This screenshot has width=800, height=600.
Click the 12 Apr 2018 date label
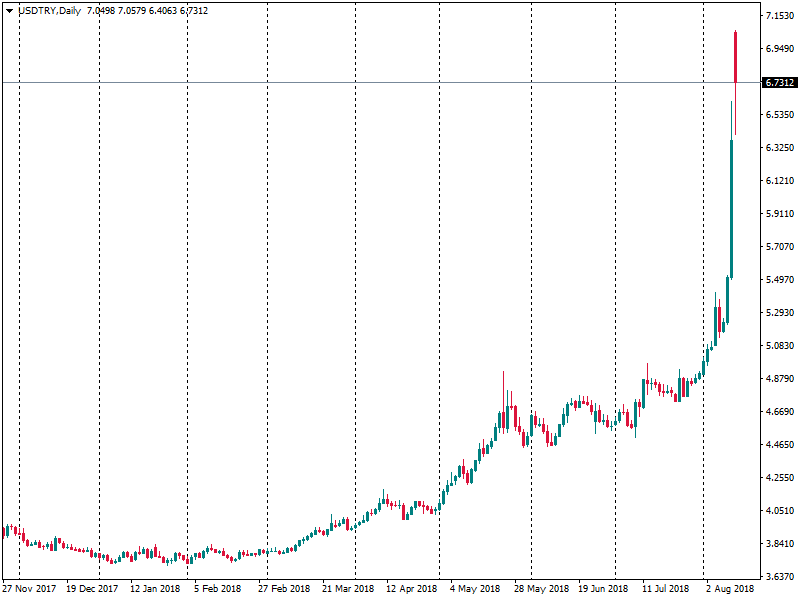click(x=412, y=589)
